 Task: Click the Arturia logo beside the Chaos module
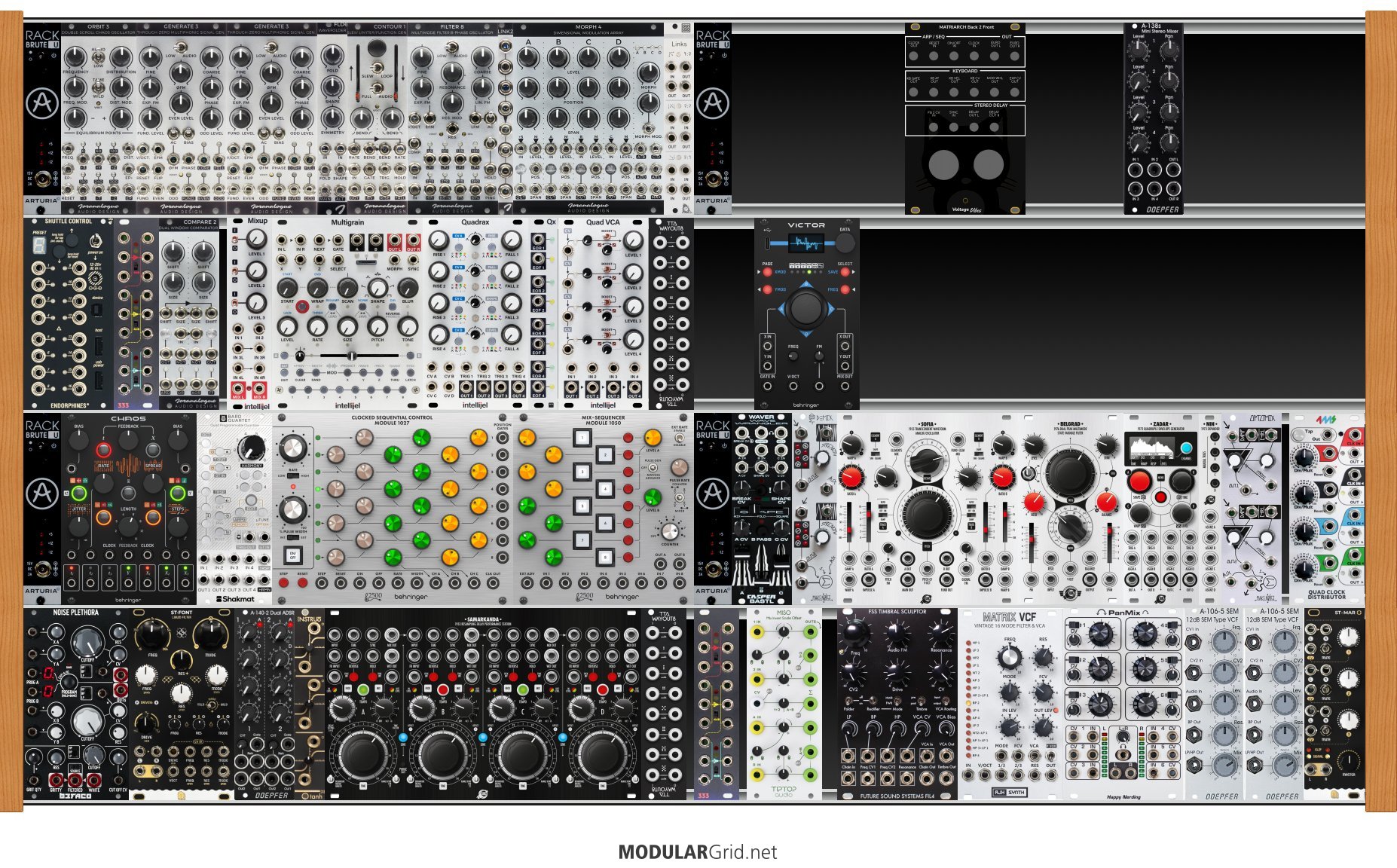click(x=42, y=494)
